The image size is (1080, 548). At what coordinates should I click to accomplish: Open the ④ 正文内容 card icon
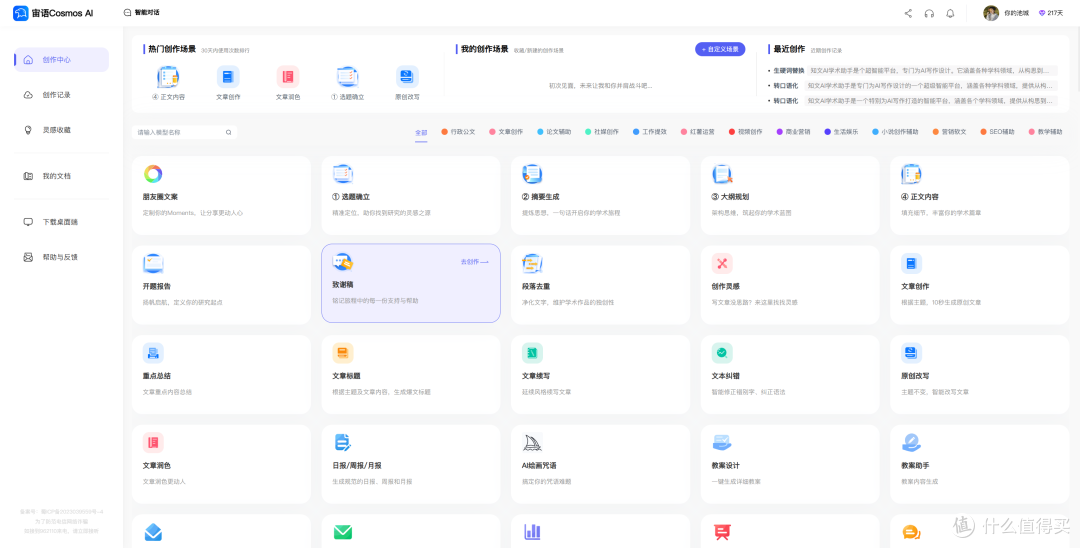click(911, 173)
